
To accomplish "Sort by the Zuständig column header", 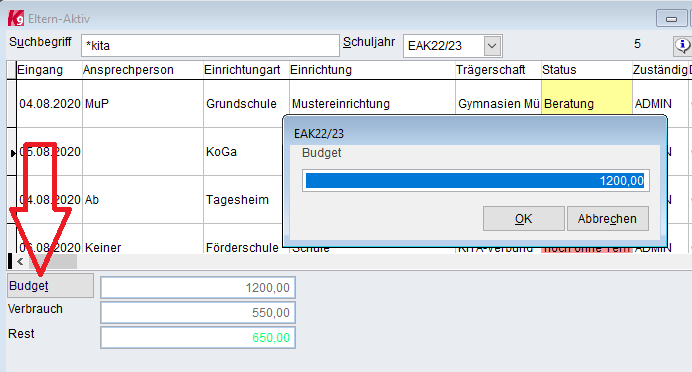I will (661, 70).
